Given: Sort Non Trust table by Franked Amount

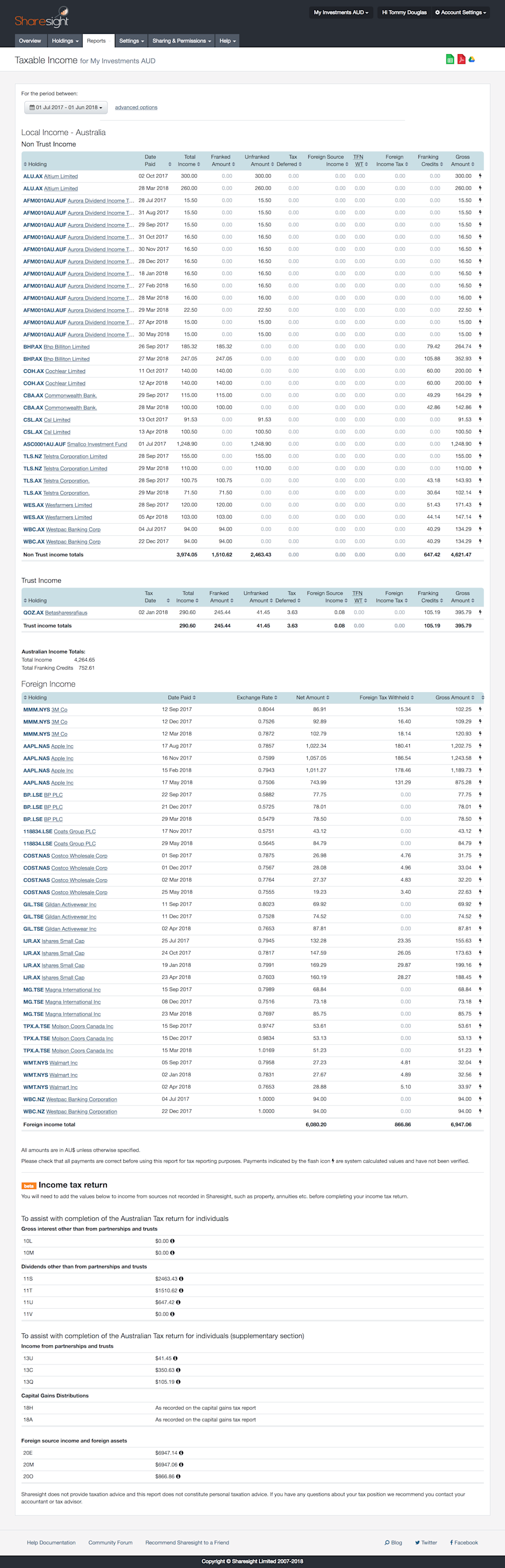Looking at the screenshot, I should [223, 161].
